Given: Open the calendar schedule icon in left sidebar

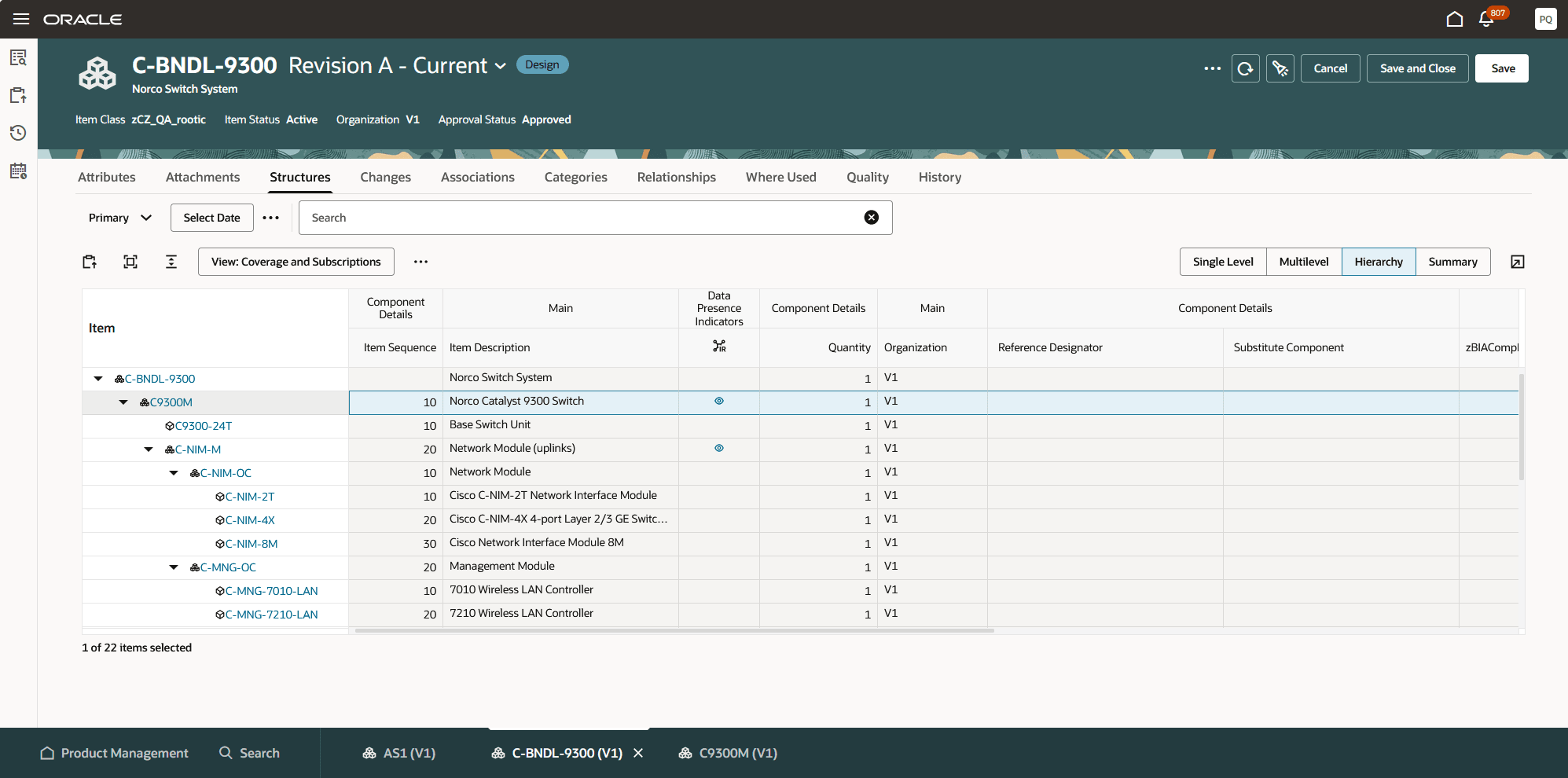Looking at the screenshot, I should [x=19, y=171].
